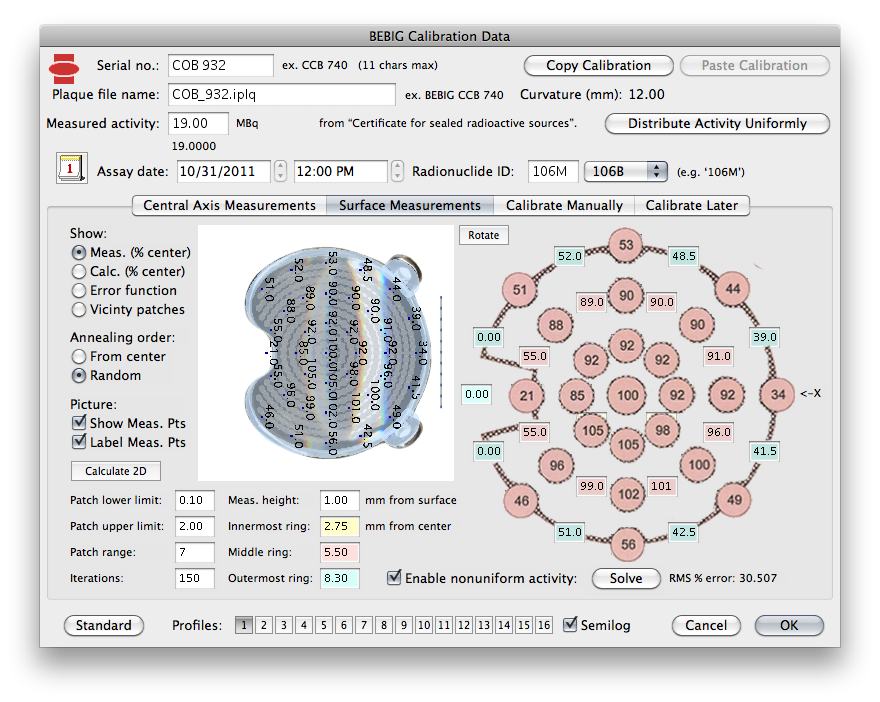Select the outer circle labeled 46
880x702 pixels.
(521, 501)
